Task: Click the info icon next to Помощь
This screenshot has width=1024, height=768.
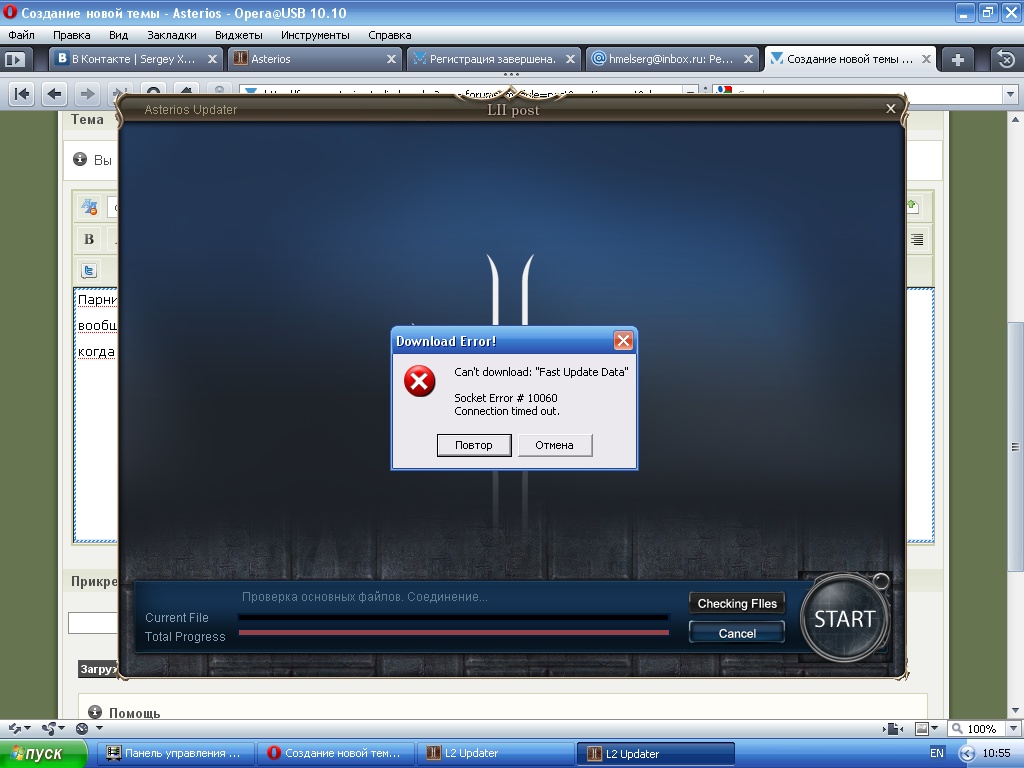Action: click(95, 712)
